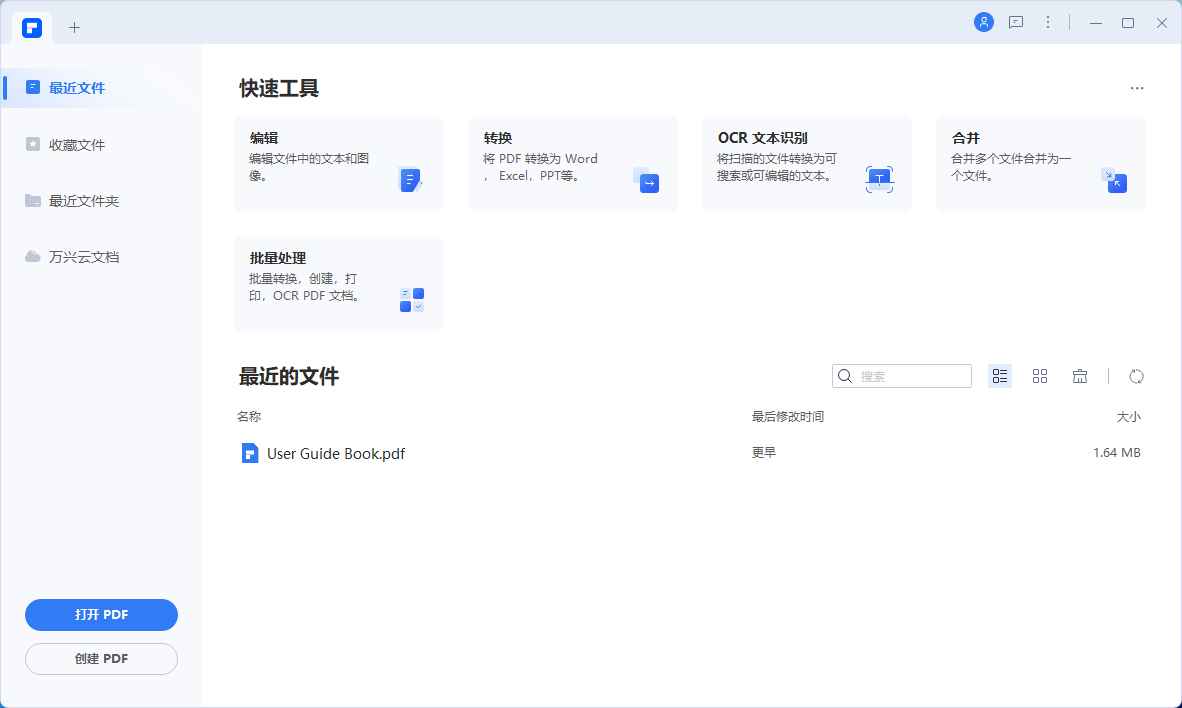Switch to list view for recent files
1182x708 pixels.
point(1000,375)
